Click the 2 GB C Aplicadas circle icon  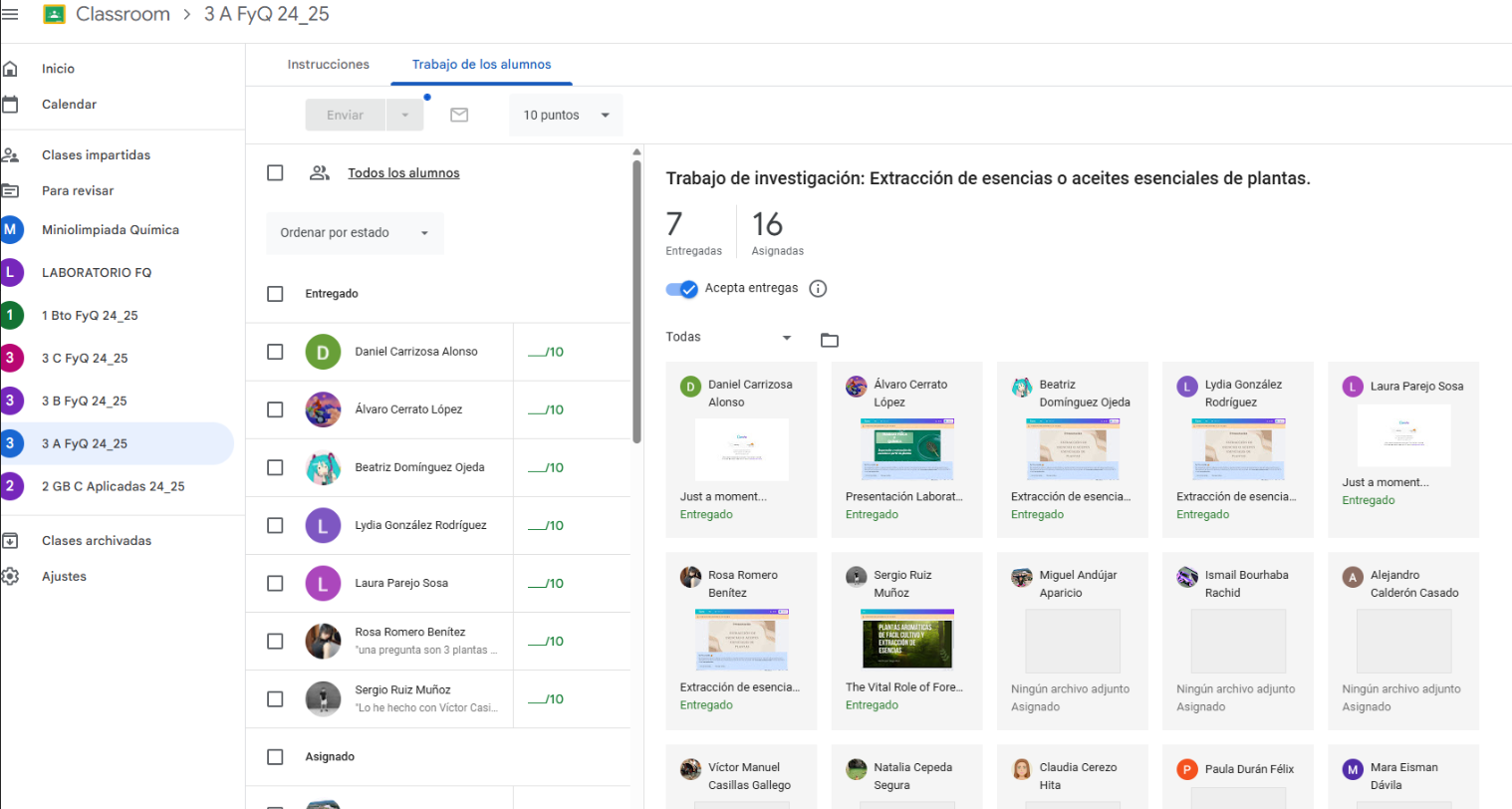pyautogui.click(x=11, y=487)
